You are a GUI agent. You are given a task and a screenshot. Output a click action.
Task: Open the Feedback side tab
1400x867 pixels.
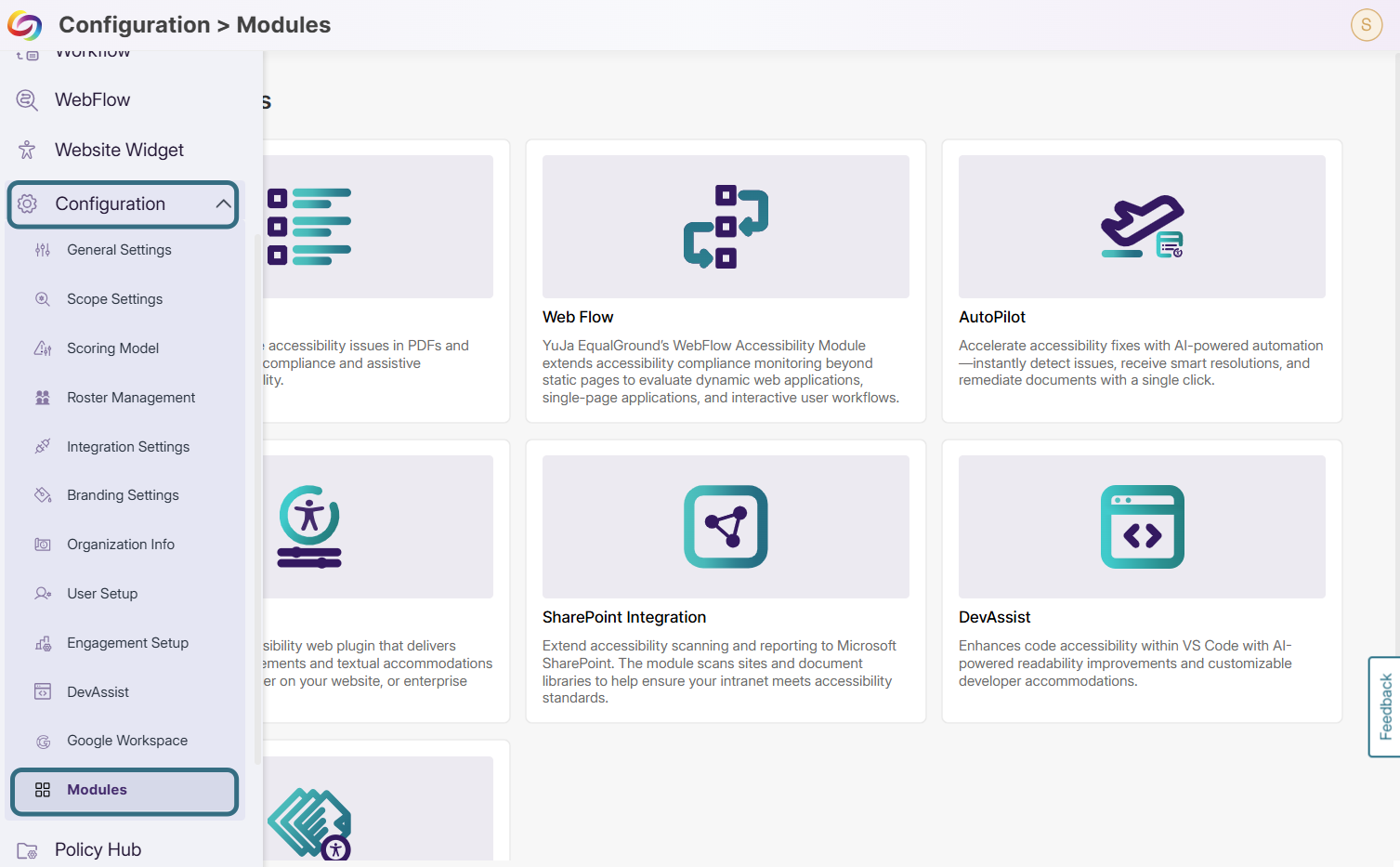(x=1384, y=707)
